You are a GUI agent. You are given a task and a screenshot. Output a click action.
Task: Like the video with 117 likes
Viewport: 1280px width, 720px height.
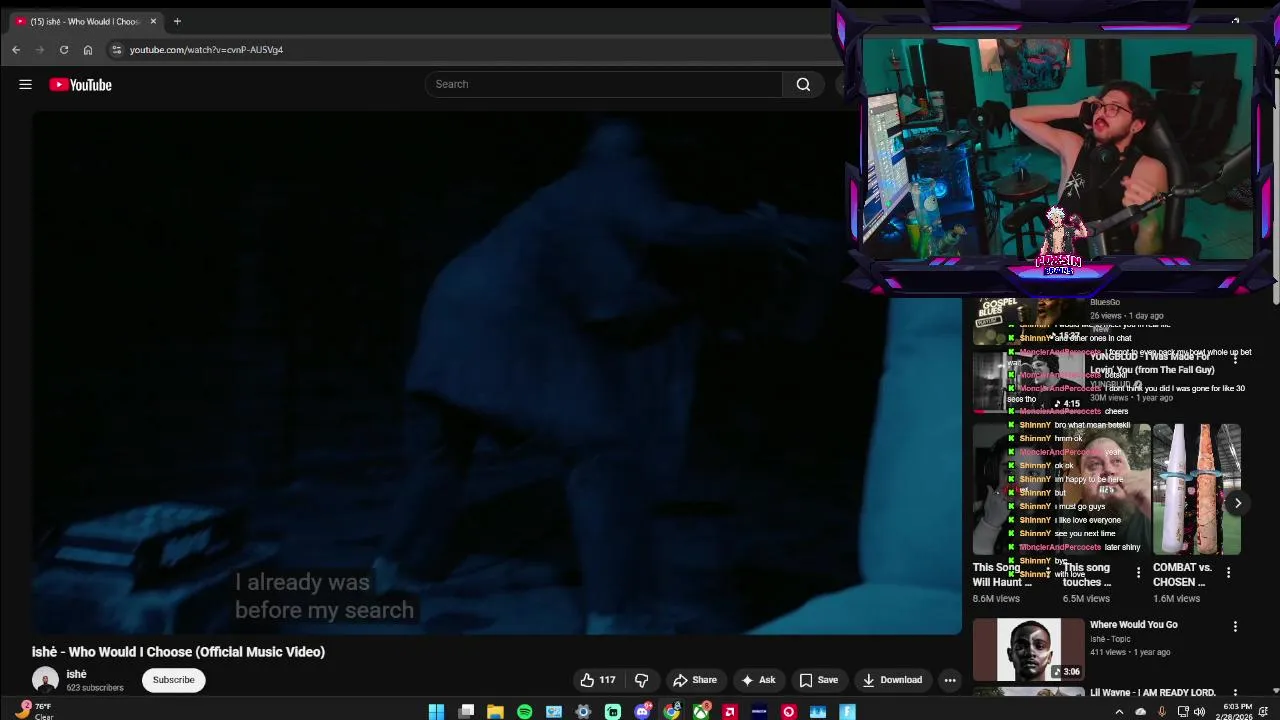[x=597, y=680]
